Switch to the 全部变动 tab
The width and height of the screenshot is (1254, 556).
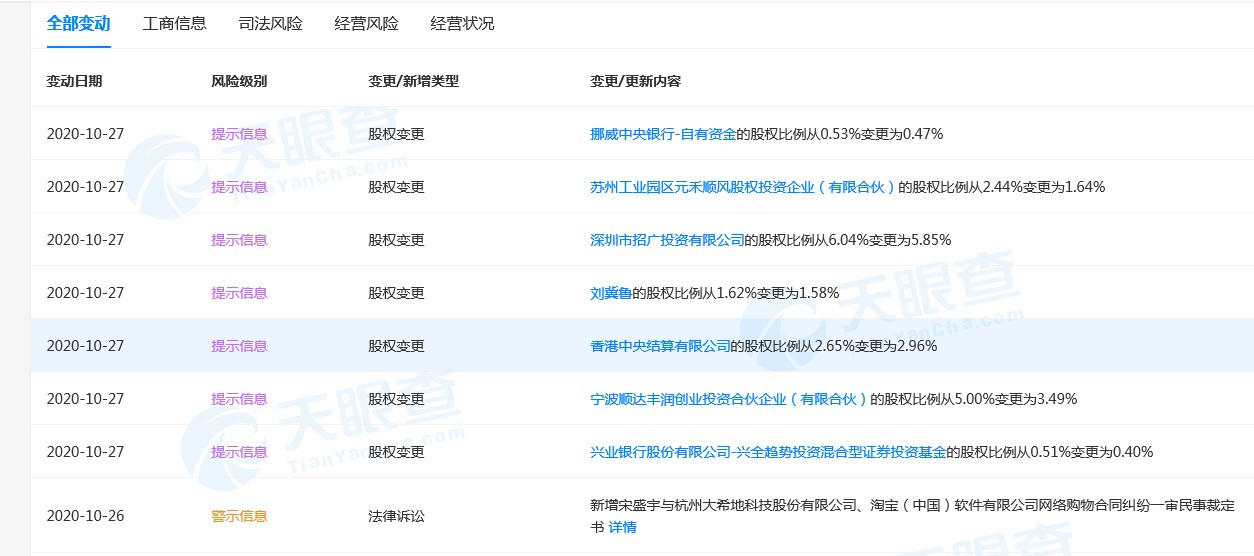pyautogui.click(x=78, y=23)
